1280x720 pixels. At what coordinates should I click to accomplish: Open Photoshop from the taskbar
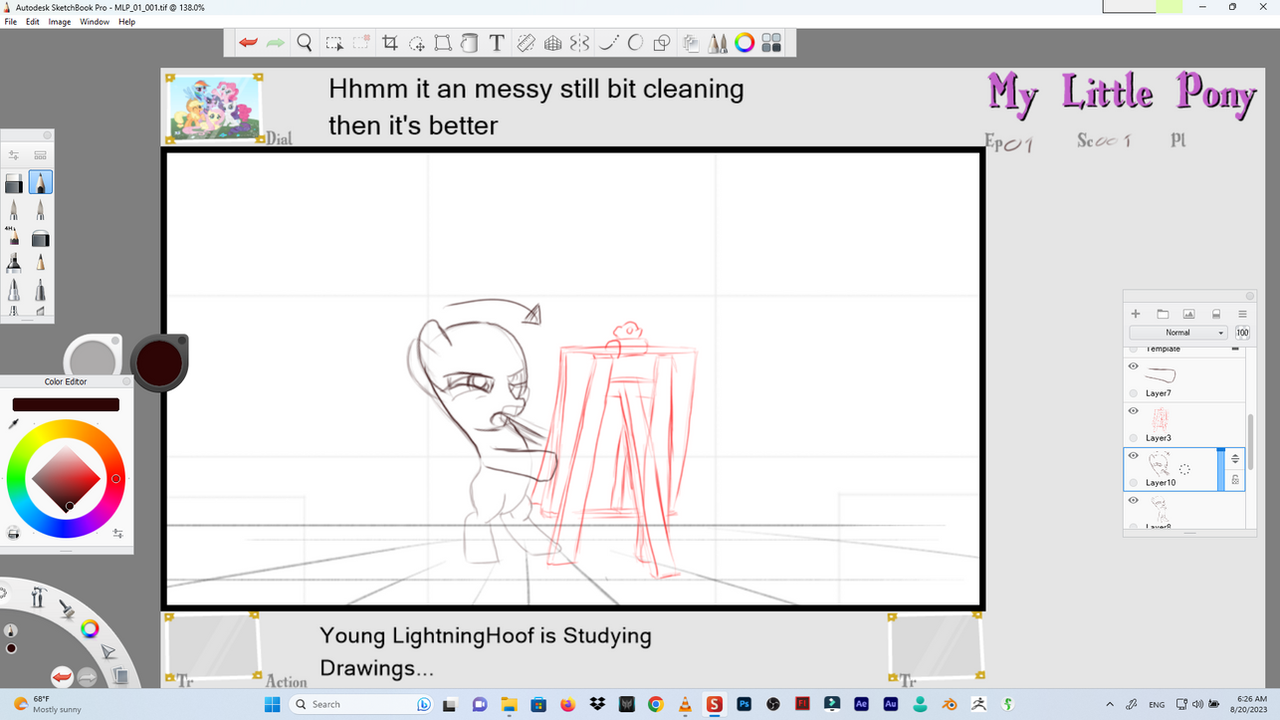click(x=744, y=704)
